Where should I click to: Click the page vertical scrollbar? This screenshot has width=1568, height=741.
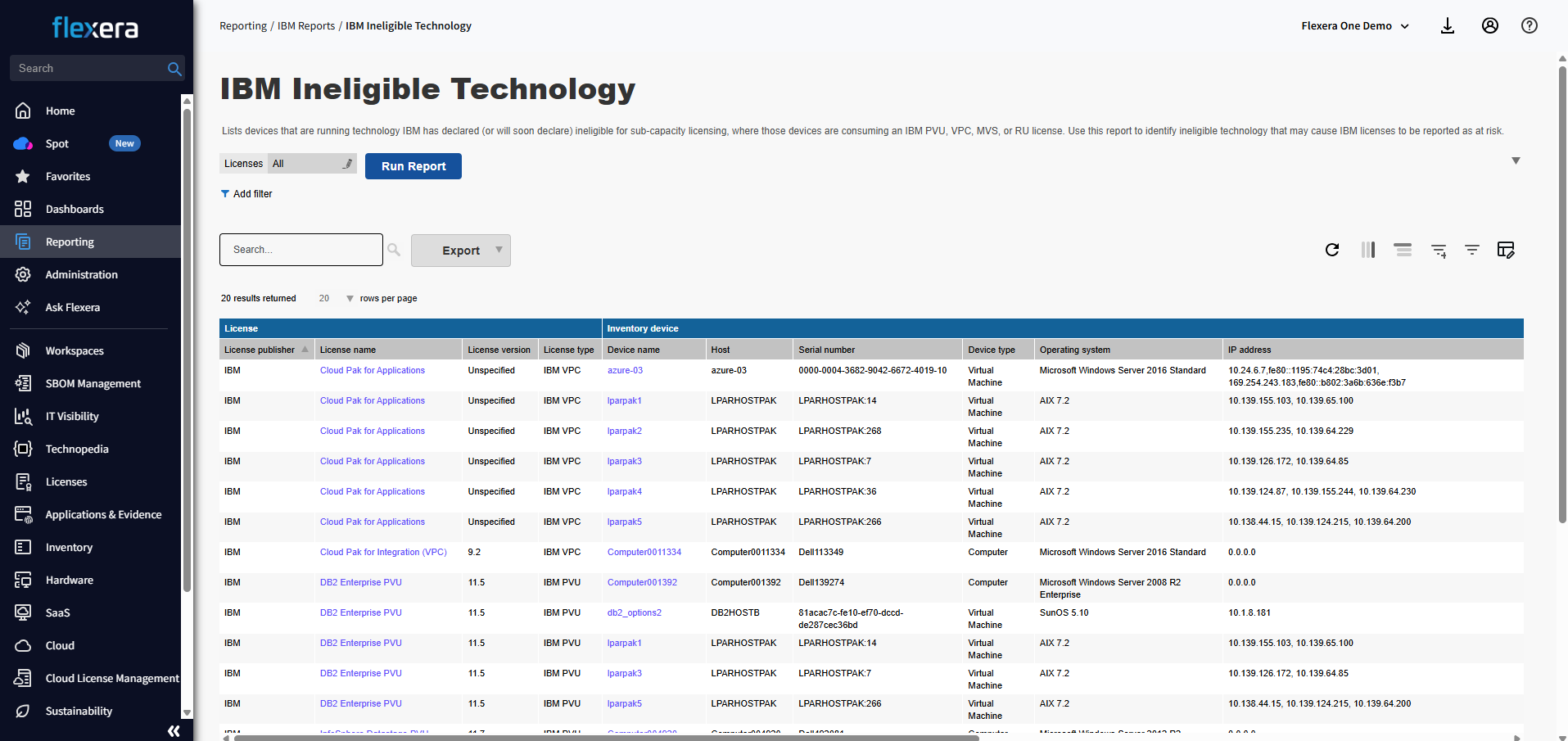(x=1562, y=295)
